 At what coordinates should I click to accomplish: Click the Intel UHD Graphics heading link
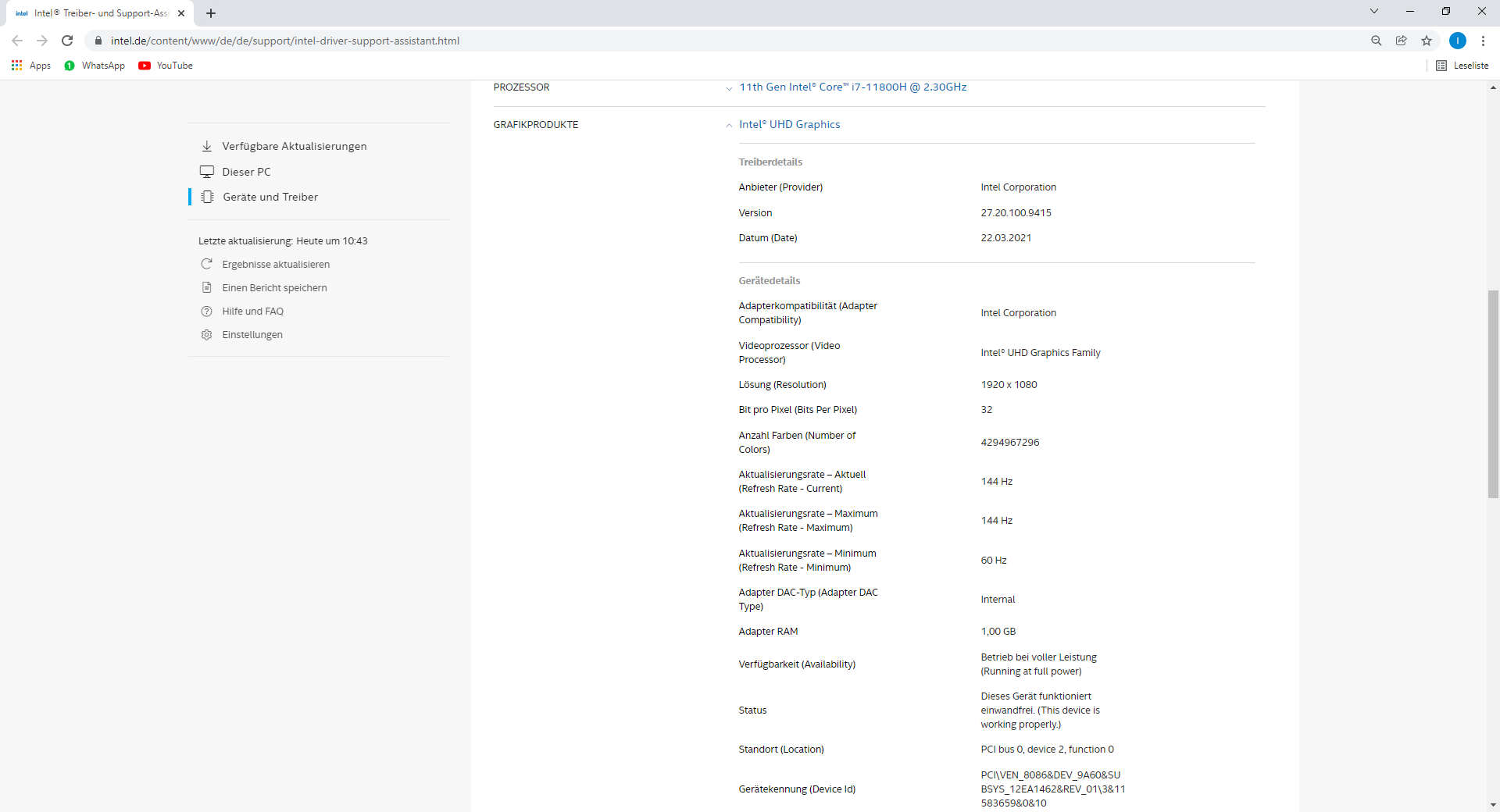[x=790, y=124]
